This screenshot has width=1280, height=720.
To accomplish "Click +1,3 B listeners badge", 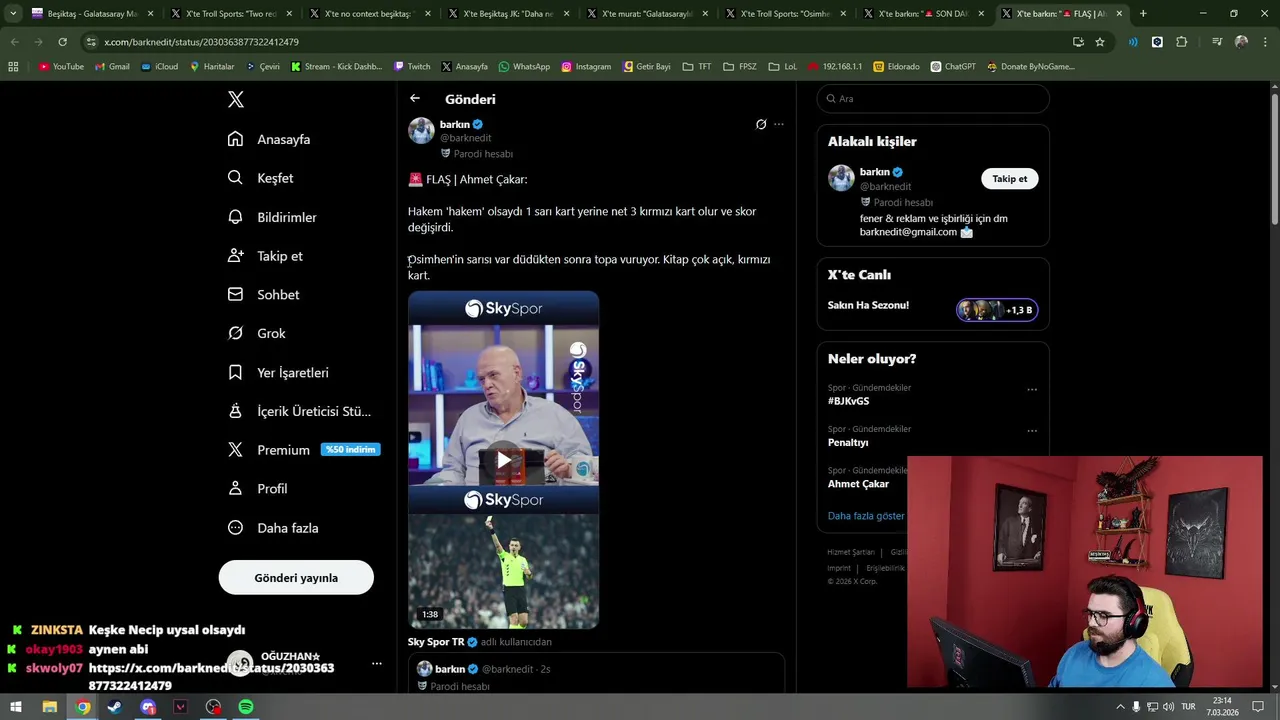I will click(x=997, y=310).
